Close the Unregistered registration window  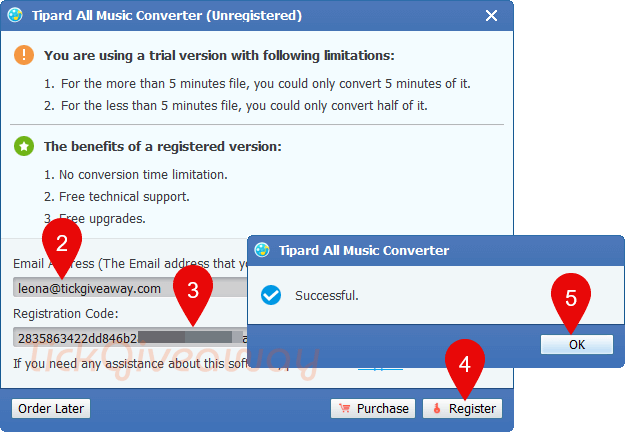click(491, 16)
